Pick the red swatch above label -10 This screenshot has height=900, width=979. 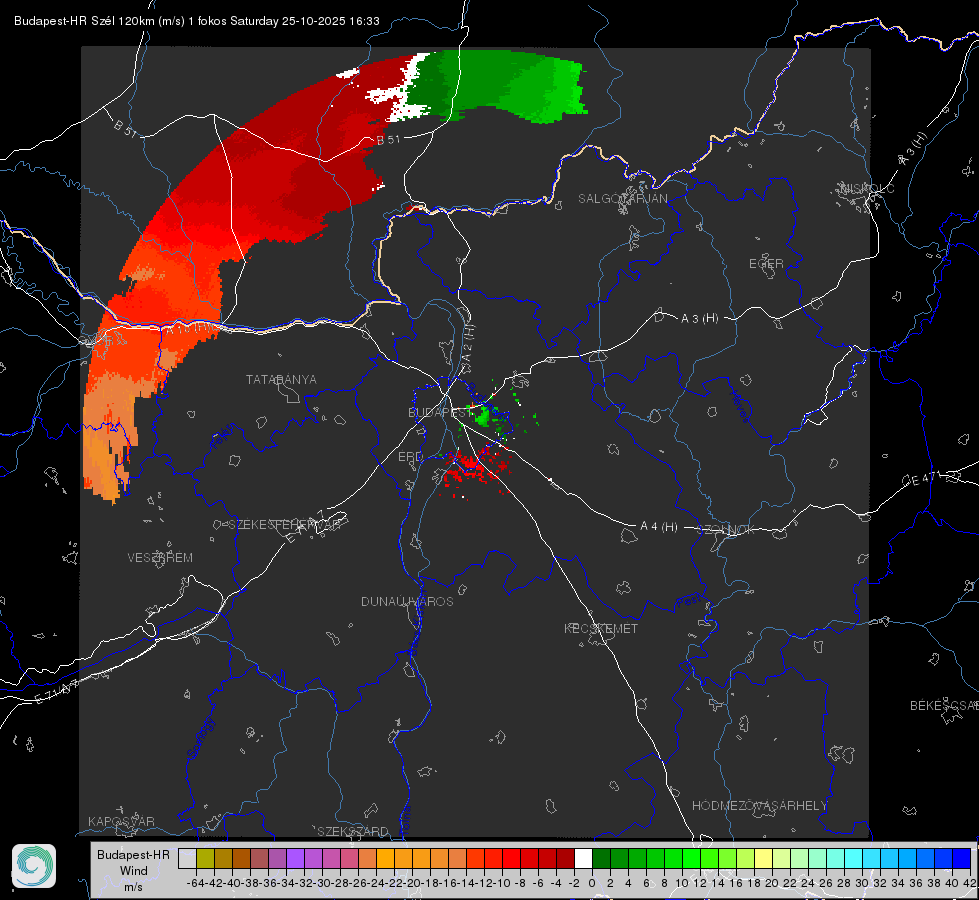511,858
